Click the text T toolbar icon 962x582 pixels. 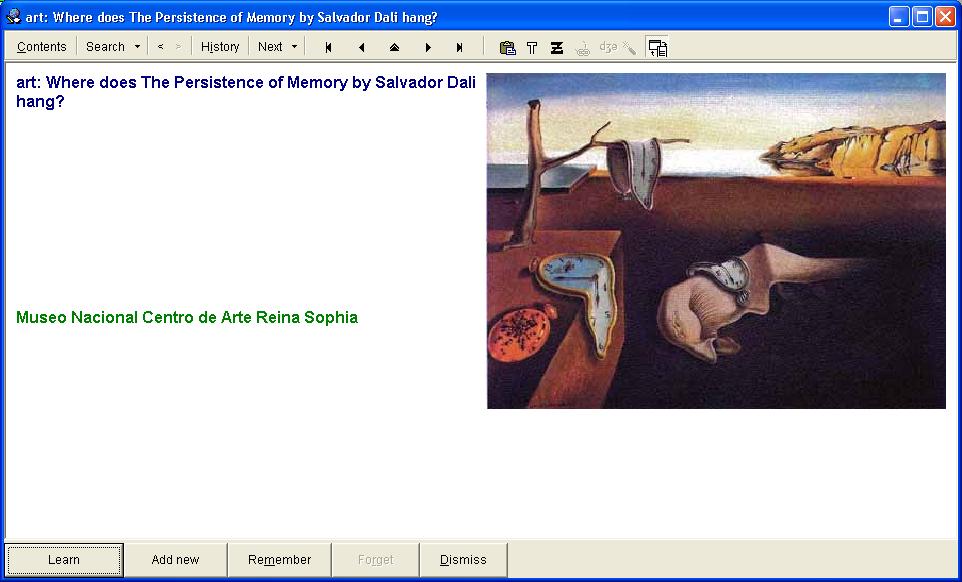pos(532,47)
